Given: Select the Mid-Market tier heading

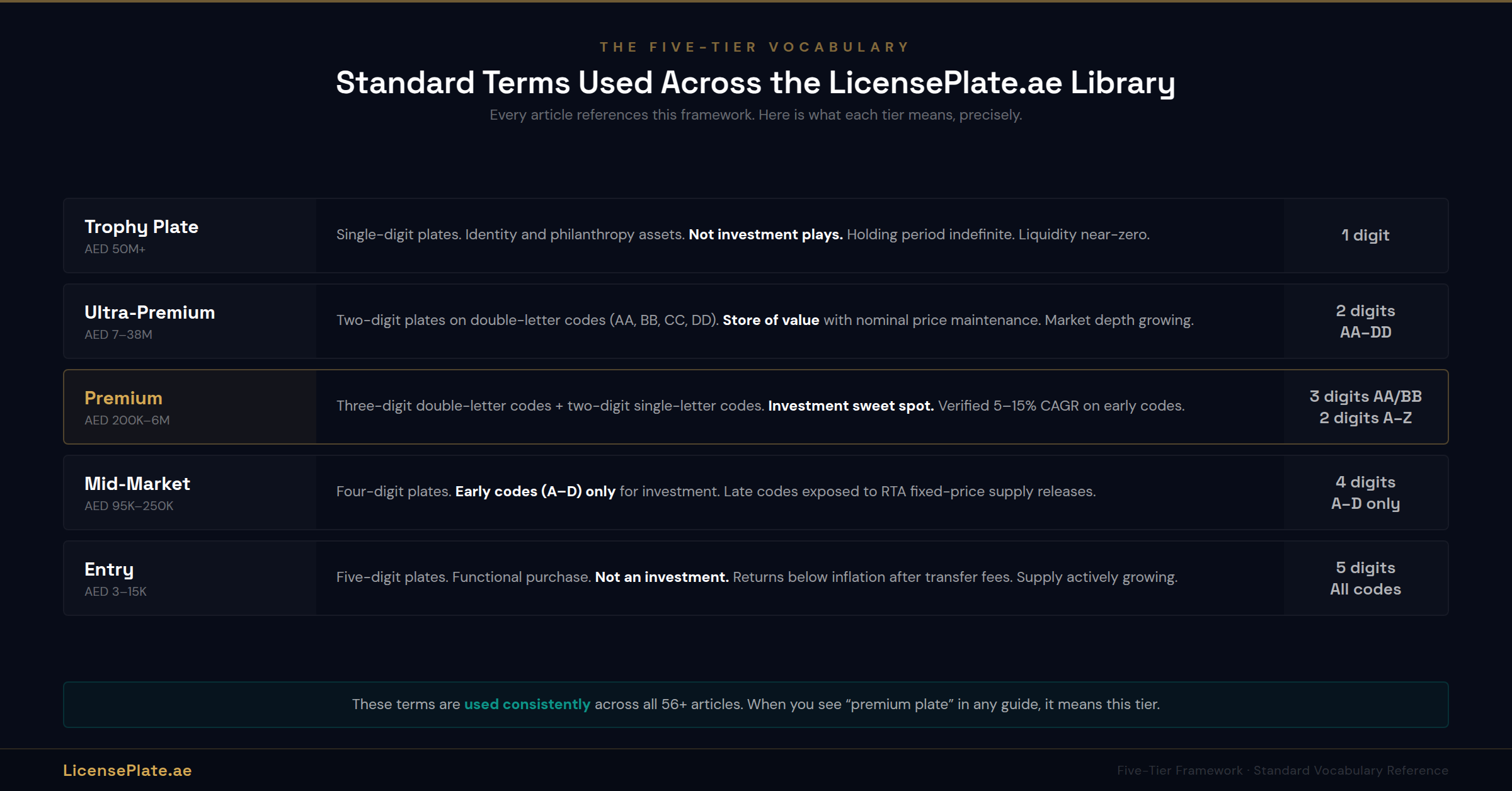Looking at the screenshot, I should (x=137, y=484).
